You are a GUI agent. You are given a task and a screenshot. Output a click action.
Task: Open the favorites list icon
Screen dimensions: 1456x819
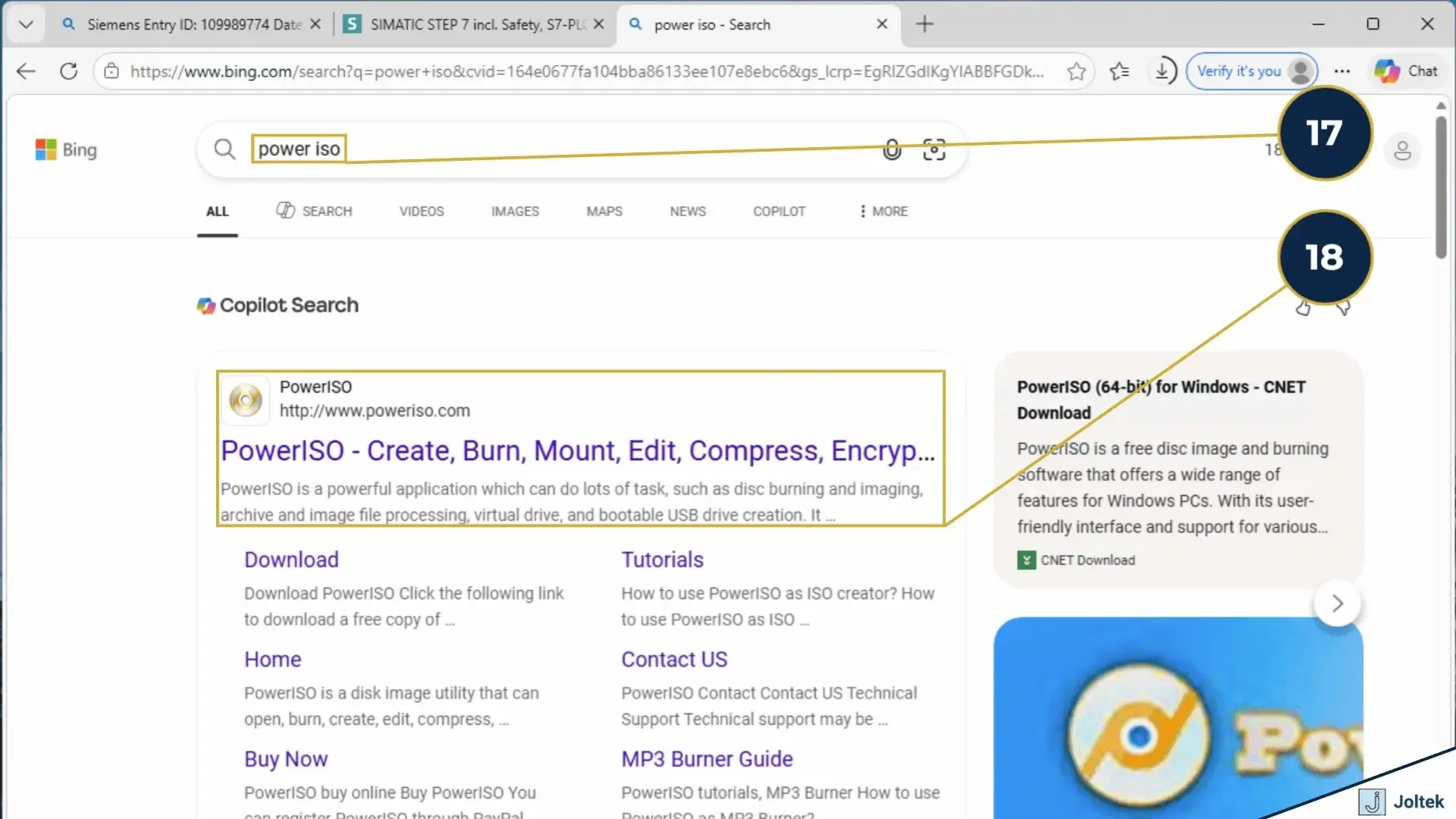point(1119,71)
